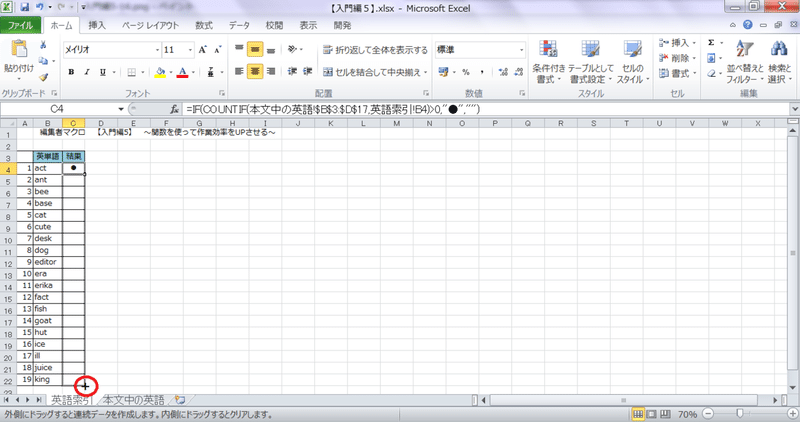Click the AutoSum sigma icon

(x=711, y=43)
